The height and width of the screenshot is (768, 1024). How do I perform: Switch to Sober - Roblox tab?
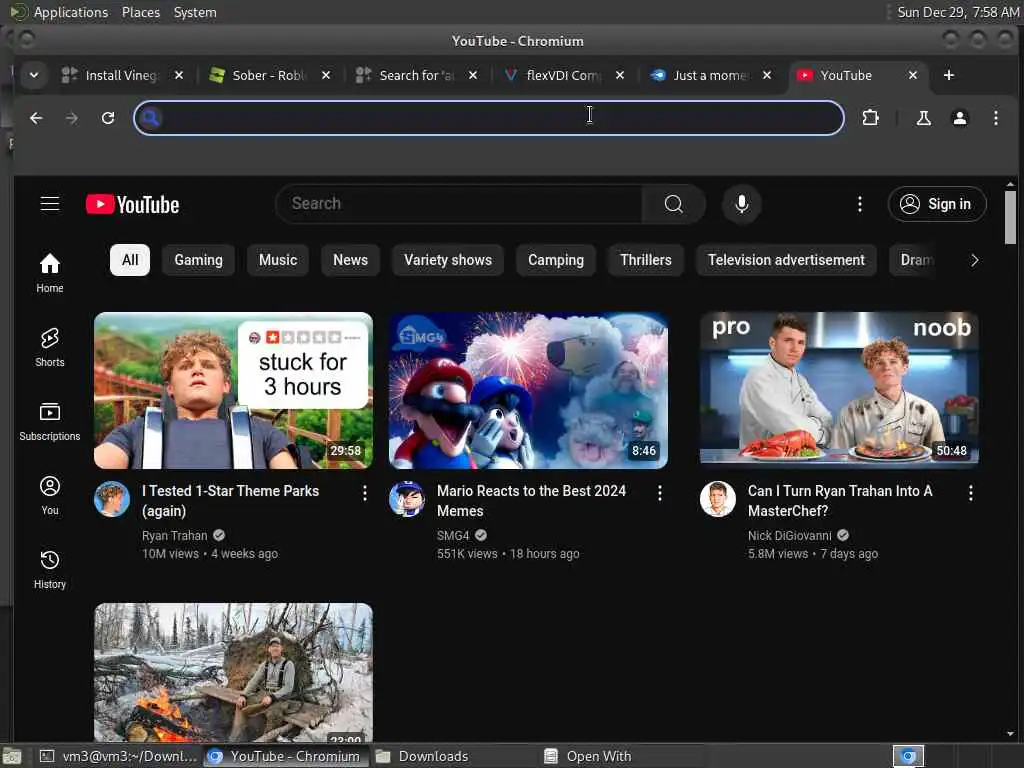pos(268,75)
